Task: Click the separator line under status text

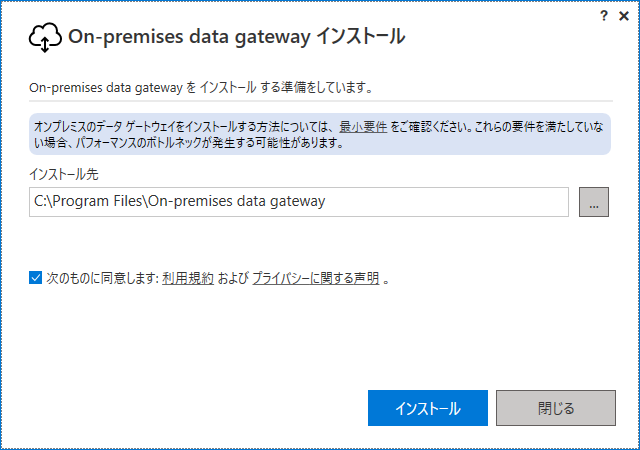Action: [x=321, y=100]
